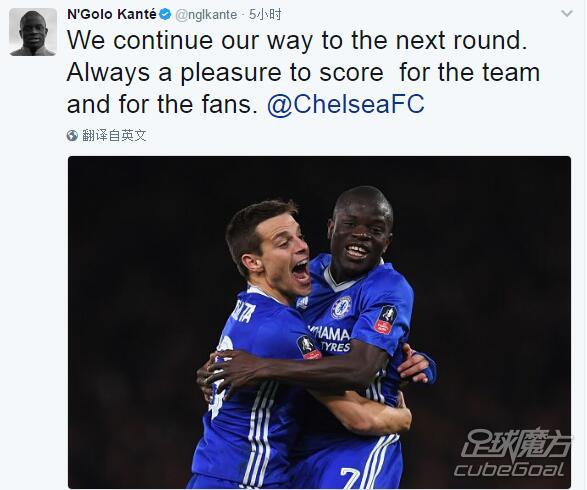Click the Yokohama Tyres sponsor lettering

[329, 339]
